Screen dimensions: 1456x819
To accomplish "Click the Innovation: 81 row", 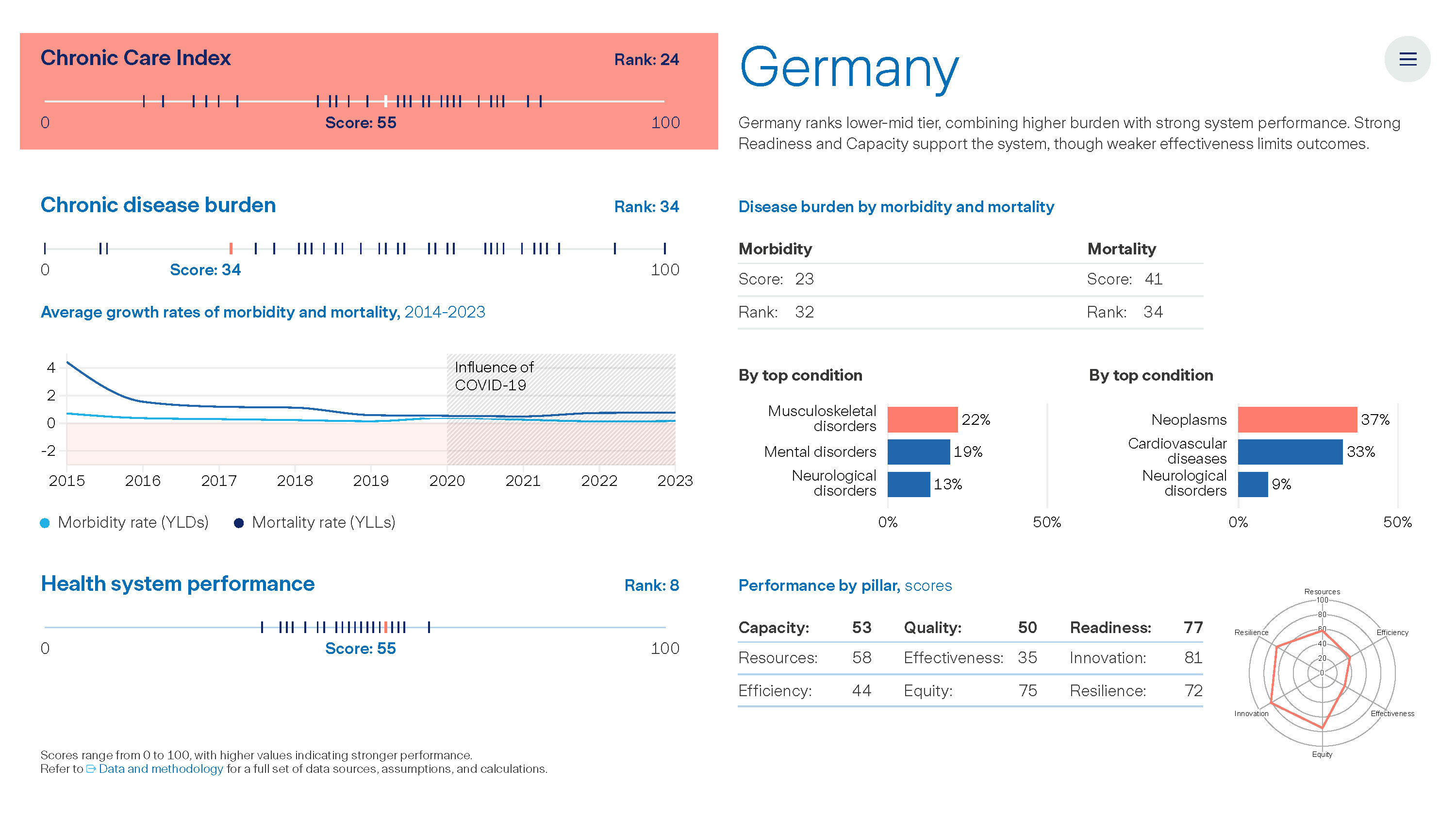I will tap(1136, 658).
